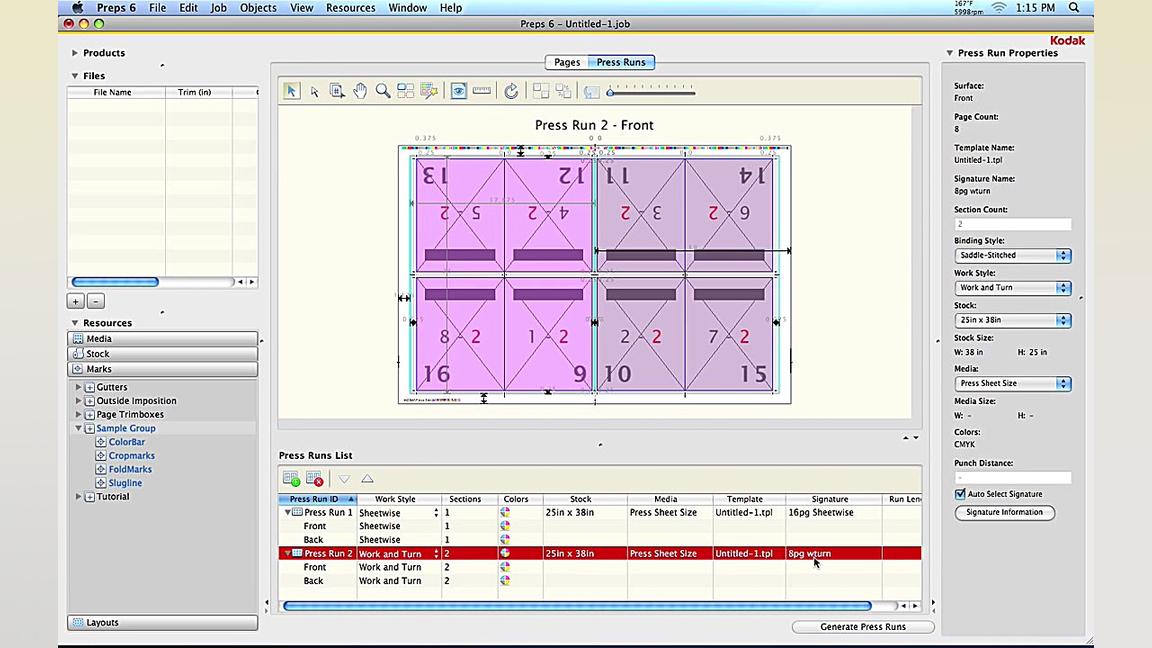Viewport: 1152px width, 648px height.
Task: Click the refresh/rotate toolbar icon
Action: (x=510, y=91)
